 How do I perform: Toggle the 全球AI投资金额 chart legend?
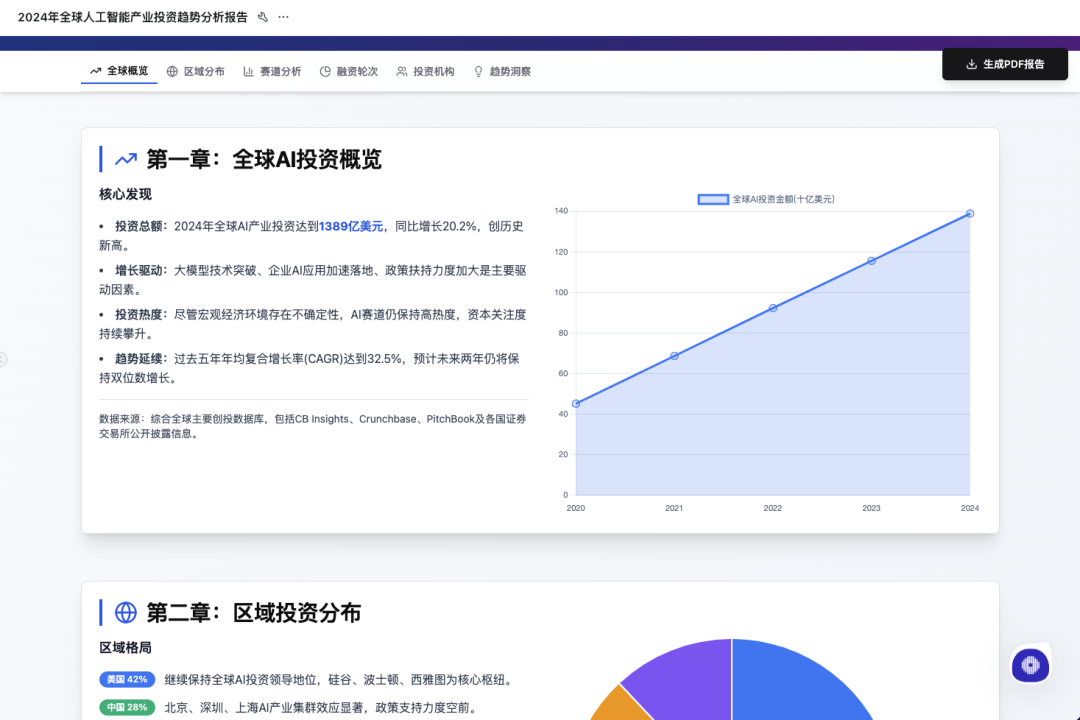pyautogui.click(x=766, y=199)
